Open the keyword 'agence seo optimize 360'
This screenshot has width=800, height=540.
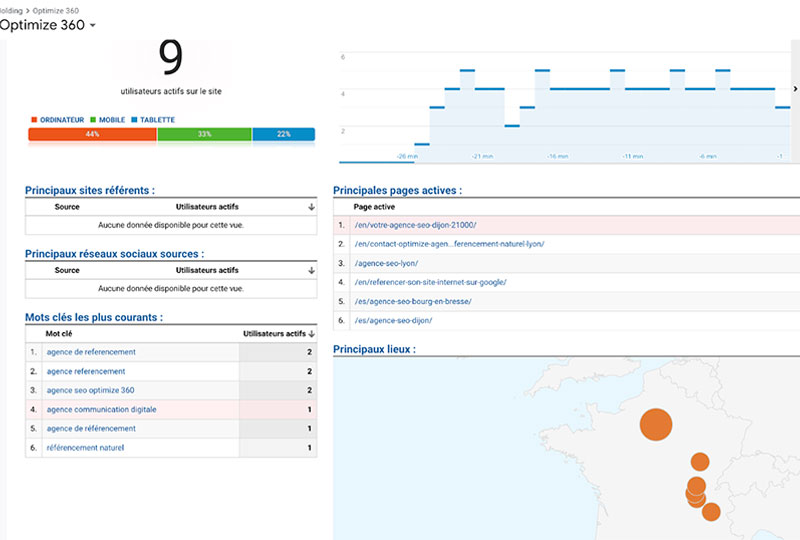coord(90,390)
